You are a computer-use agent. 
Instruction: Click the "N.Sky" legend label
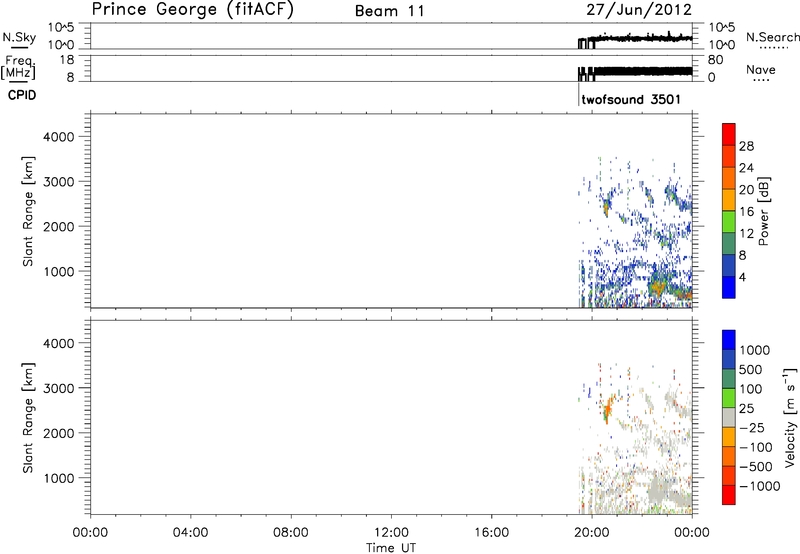pos(19,37)
